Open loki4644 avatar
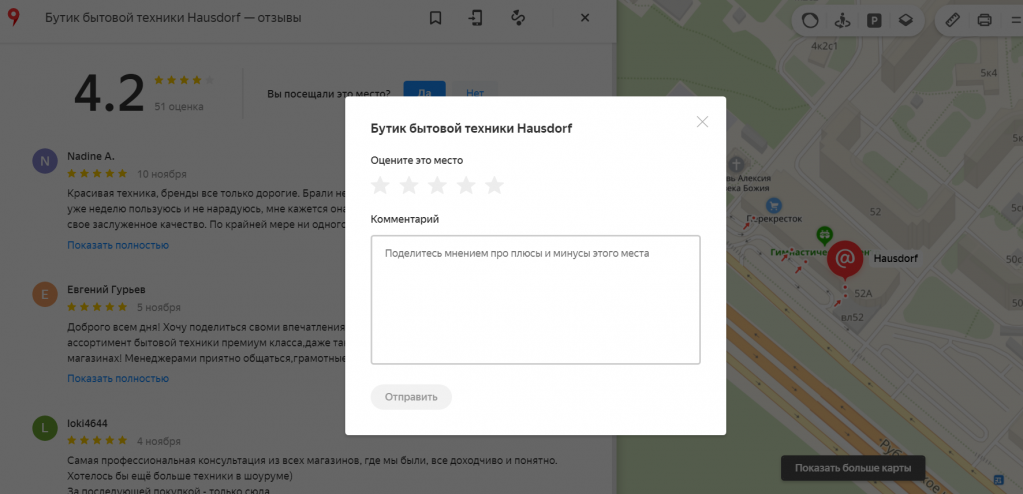Screen dimensions: 1023x494 (44, 428)
